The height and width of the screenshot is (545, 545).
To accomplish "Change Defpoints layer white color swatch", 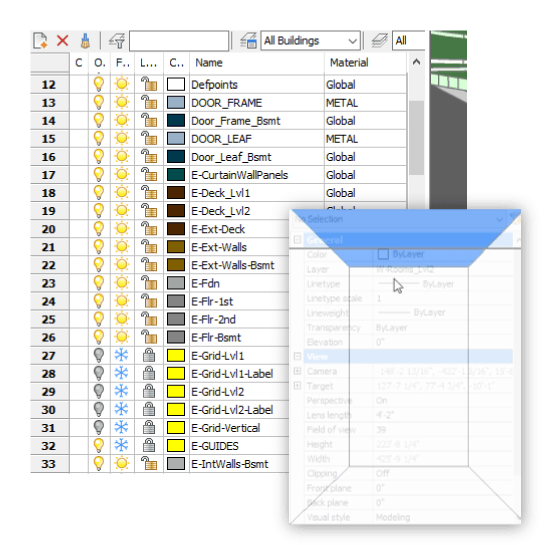I will tap(176, 84).
